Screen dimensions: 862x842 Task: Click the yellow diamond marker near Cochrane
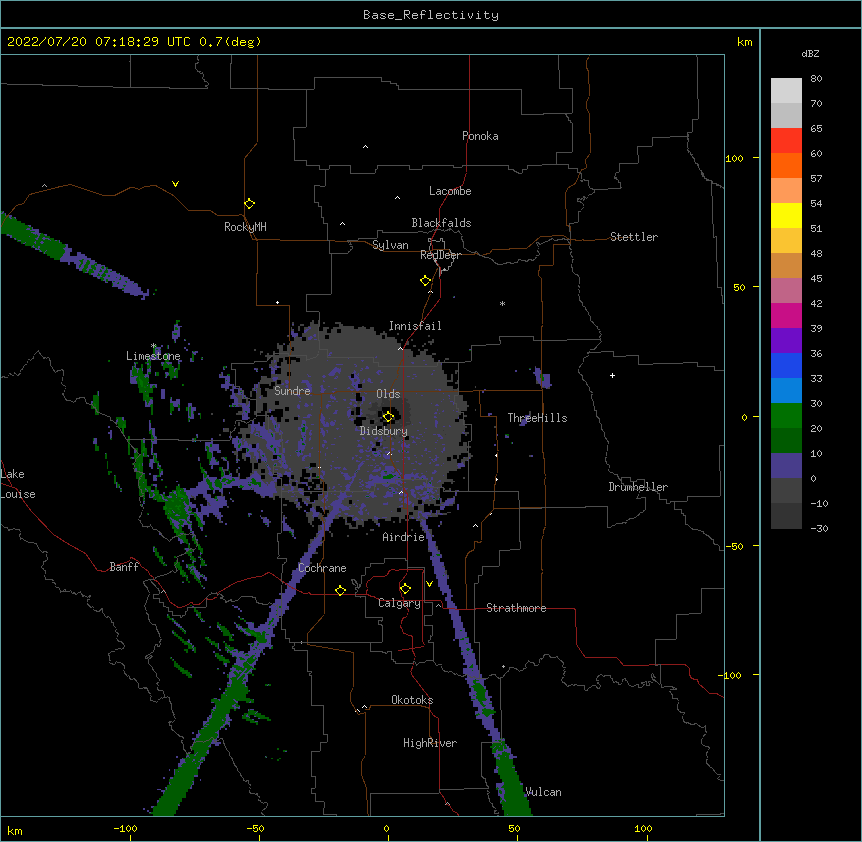[x=340, y=590]
